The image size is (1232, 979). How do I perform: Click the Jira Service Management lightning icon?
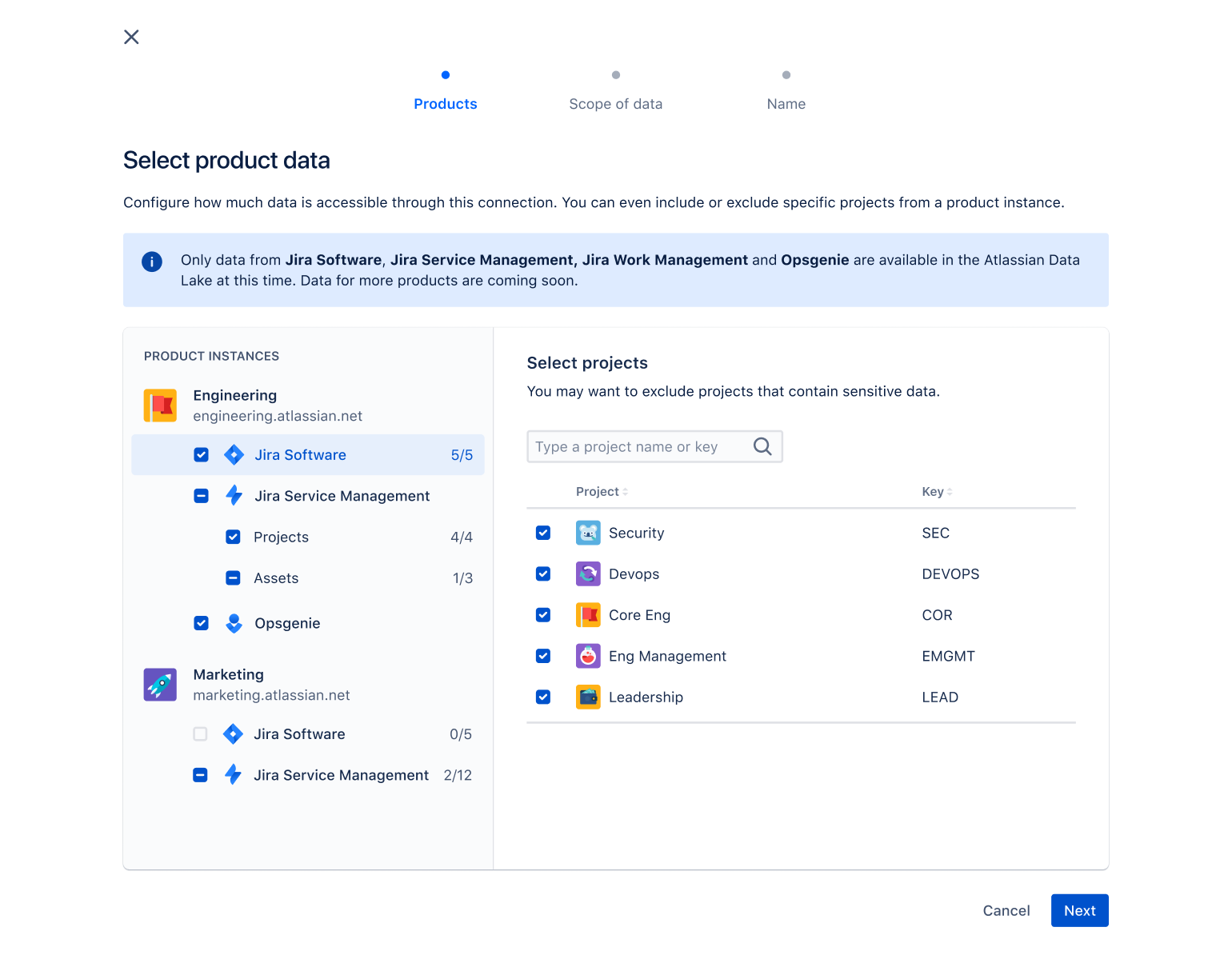click(x=234, y=496)
